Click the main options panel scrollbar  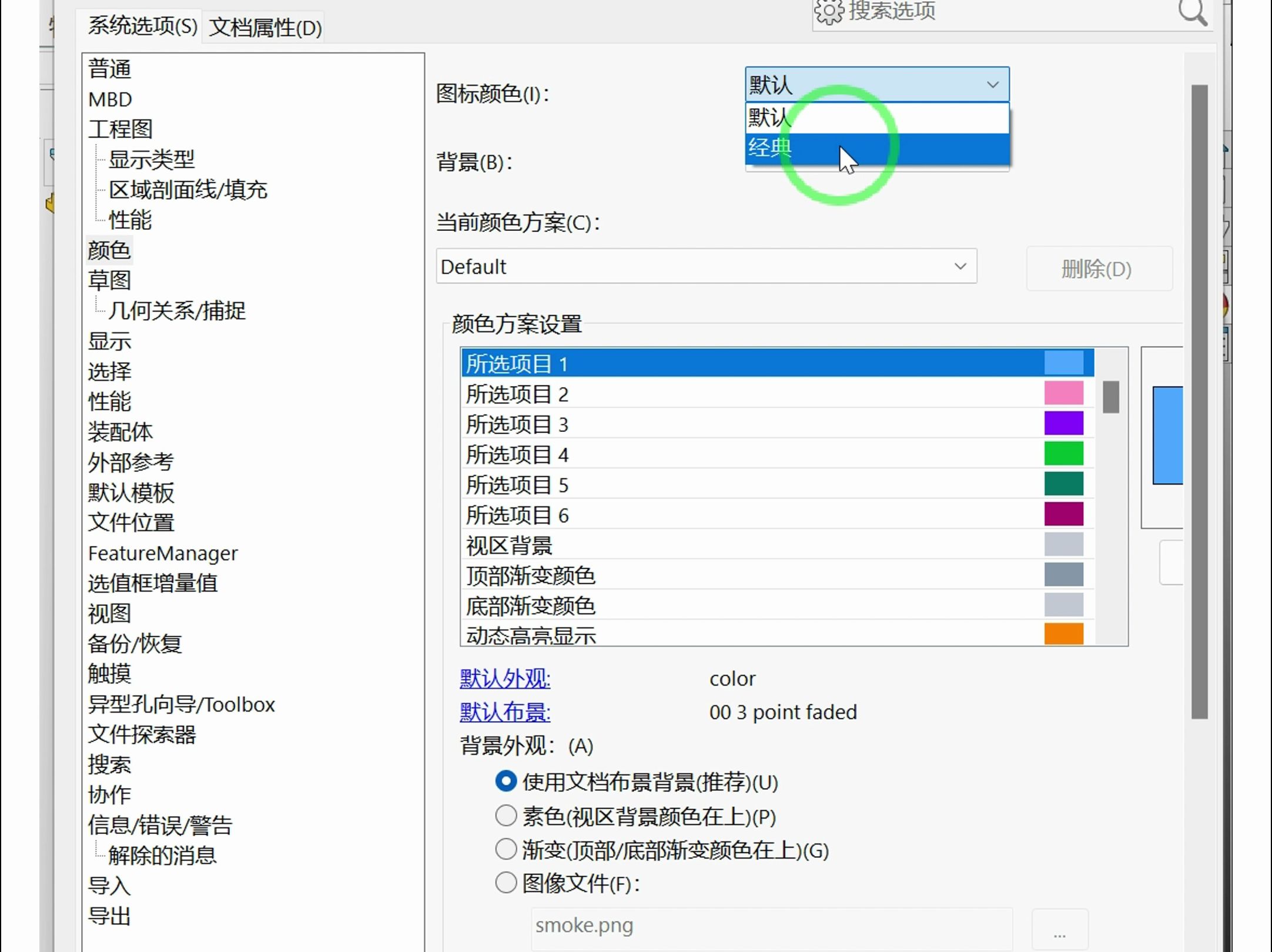1199,402
